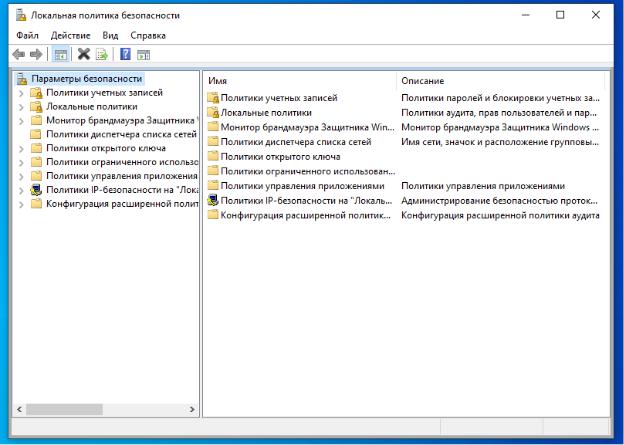Click the Политики учетных записей list folder icon

pos(213,98)
